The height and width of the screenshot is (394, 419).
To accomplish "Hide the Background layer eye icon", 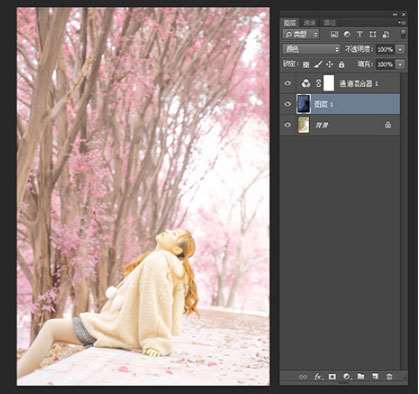I will pyautogui.click(x=288, y=125).
